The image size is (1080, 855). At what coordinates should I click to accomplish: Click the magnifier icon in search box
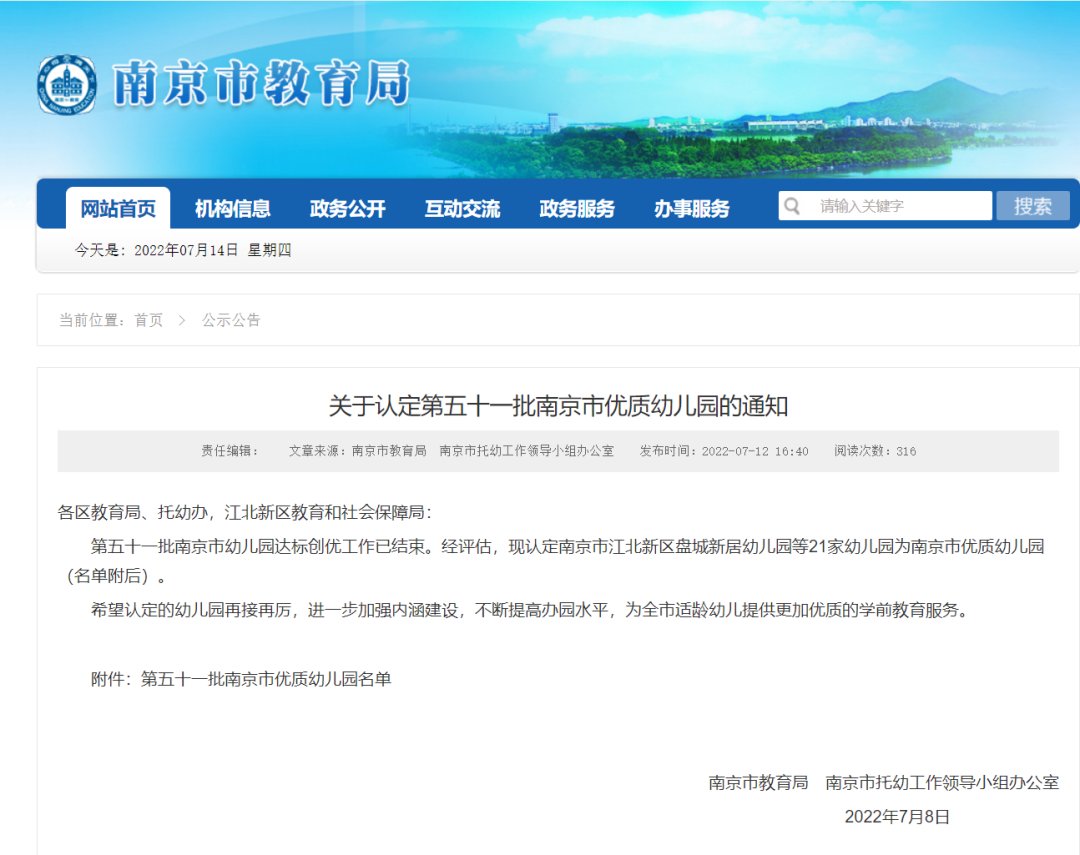(x=793, y=206)
